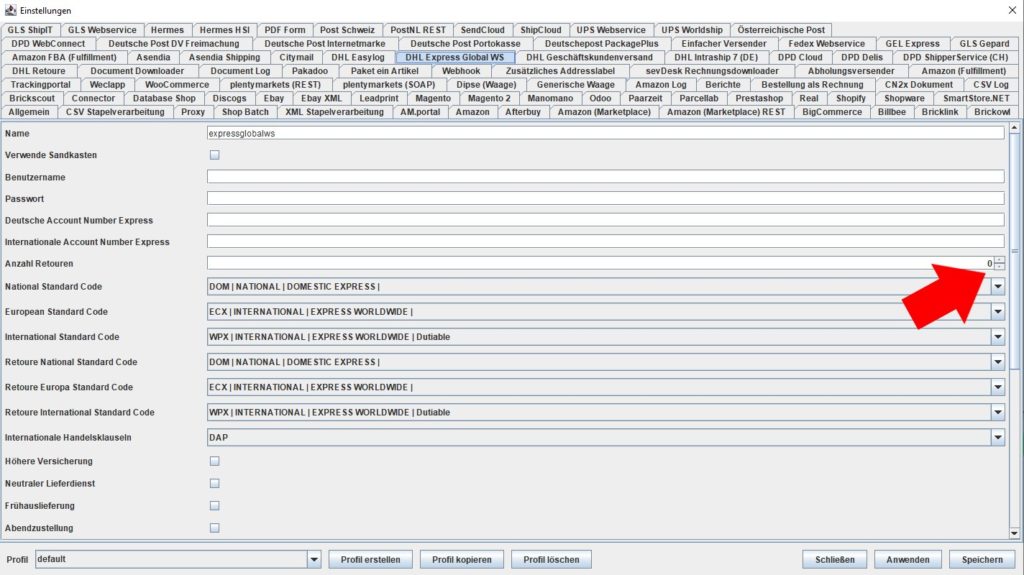Open the Trackingportal tab
Image resolution: width=1024 pixels, height=575 pixels.
tap(40, 85)
